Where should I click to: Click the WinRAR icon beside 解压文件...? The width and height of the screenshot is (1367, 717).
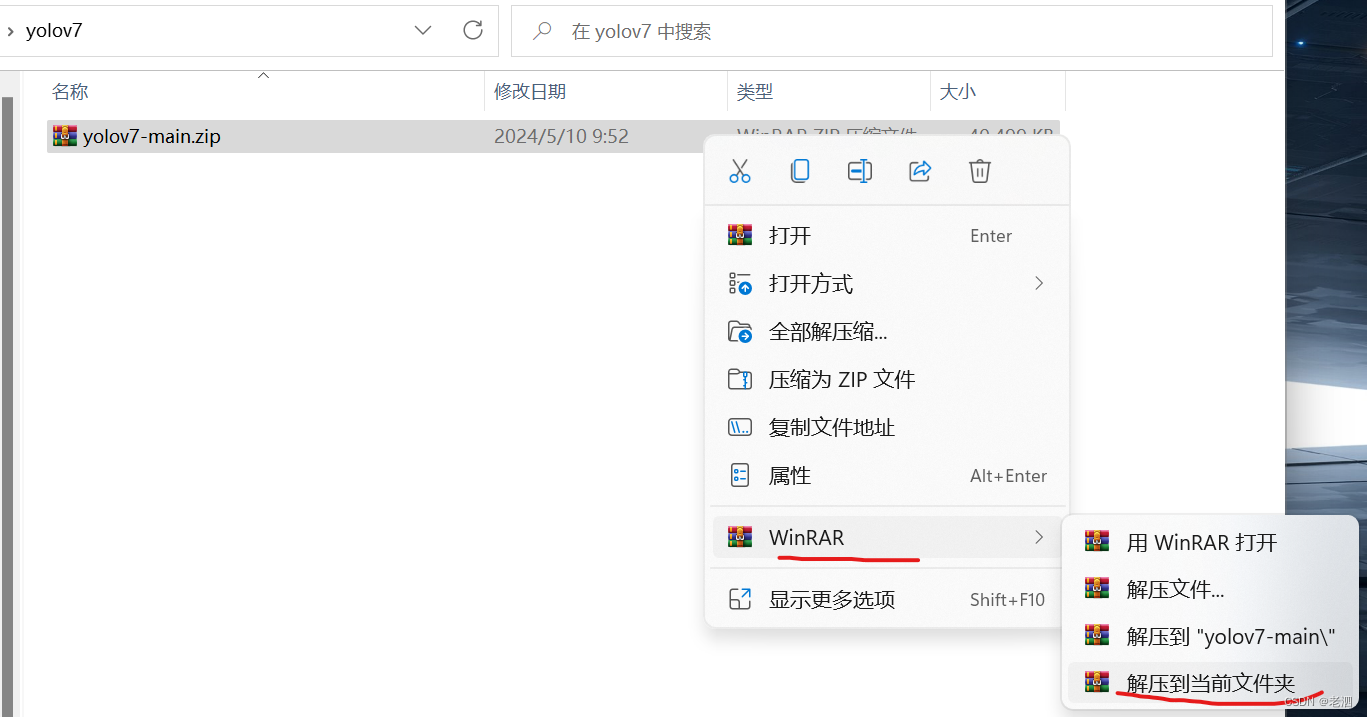tap(1097, 589)
